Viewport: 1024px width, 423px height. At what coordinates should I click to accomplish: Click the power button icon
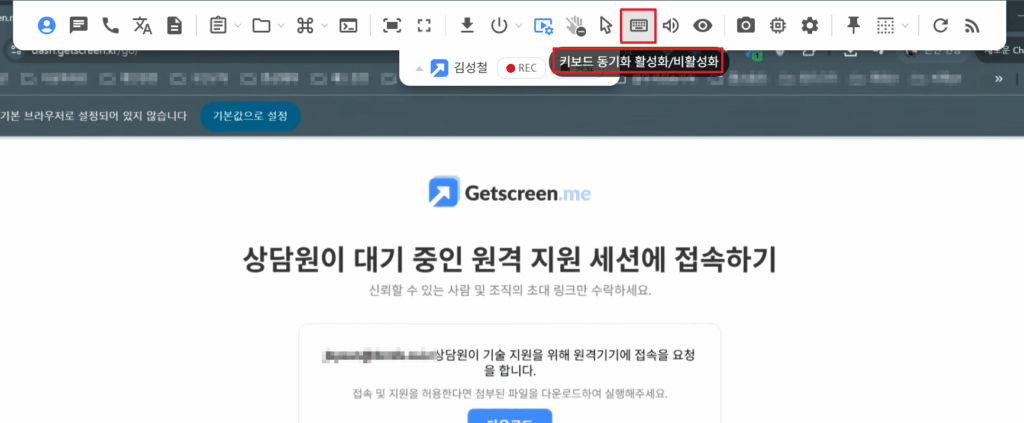(499, 25)
